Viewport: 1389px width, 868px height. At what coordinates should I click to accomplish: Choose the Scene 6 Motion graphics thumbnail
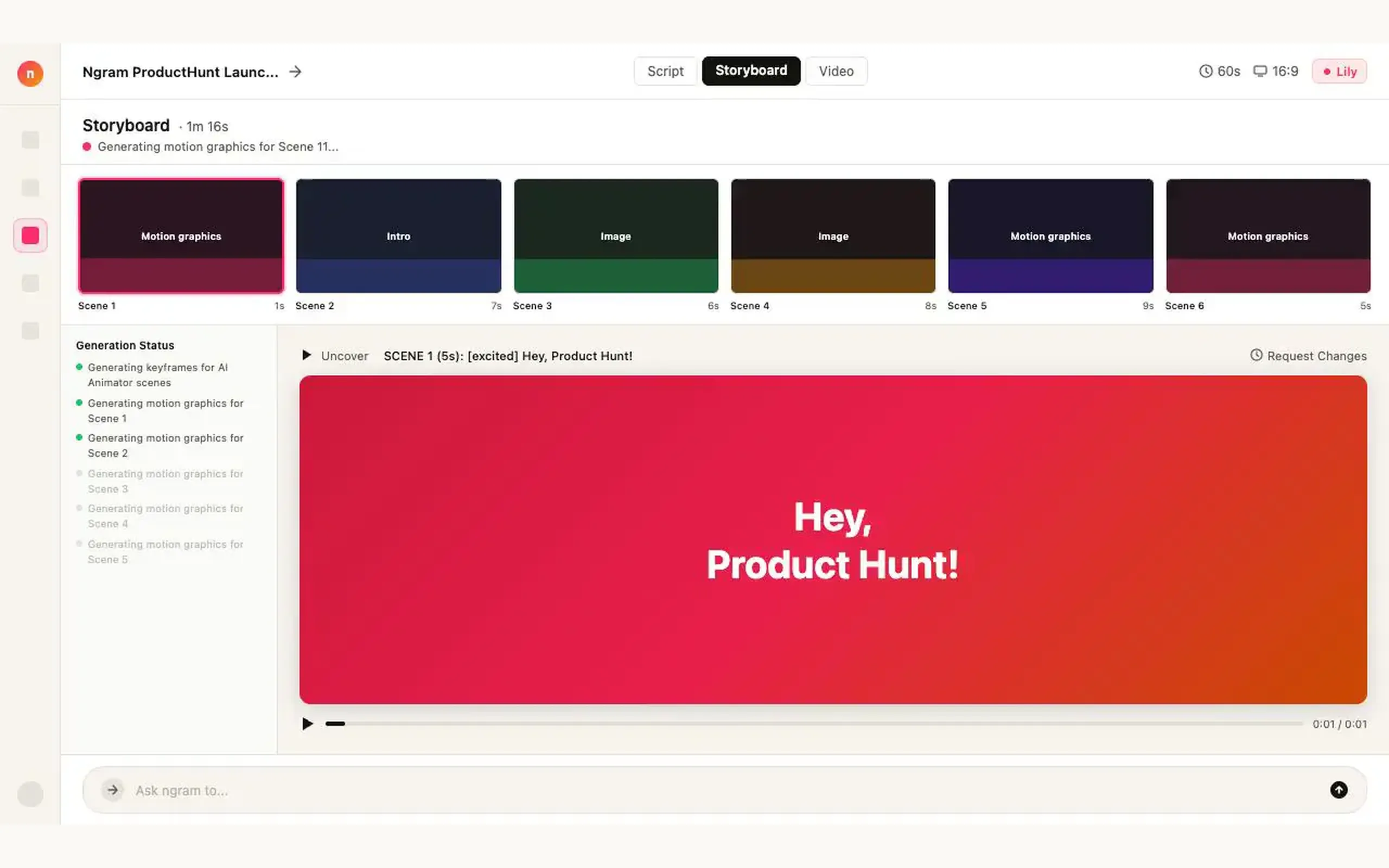coord(1268,236)
